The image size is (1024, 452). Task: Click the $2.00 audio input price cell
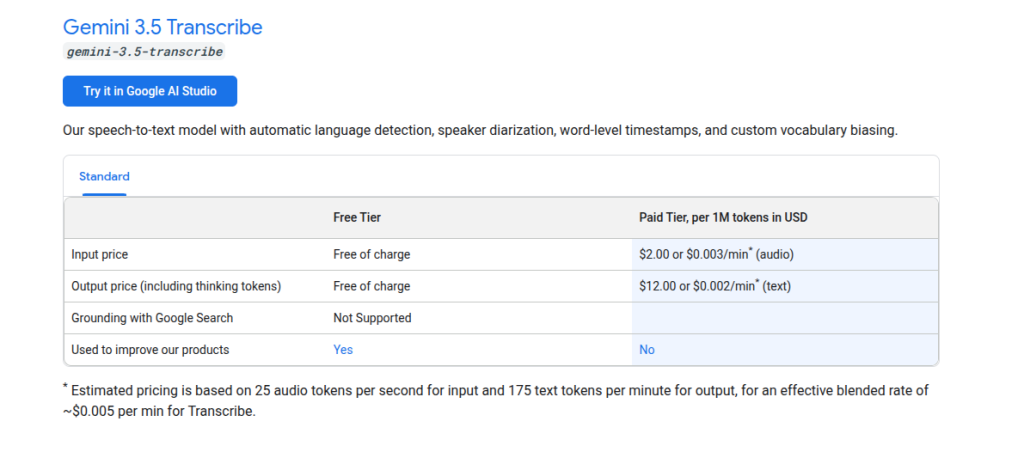tap(716, 255)
